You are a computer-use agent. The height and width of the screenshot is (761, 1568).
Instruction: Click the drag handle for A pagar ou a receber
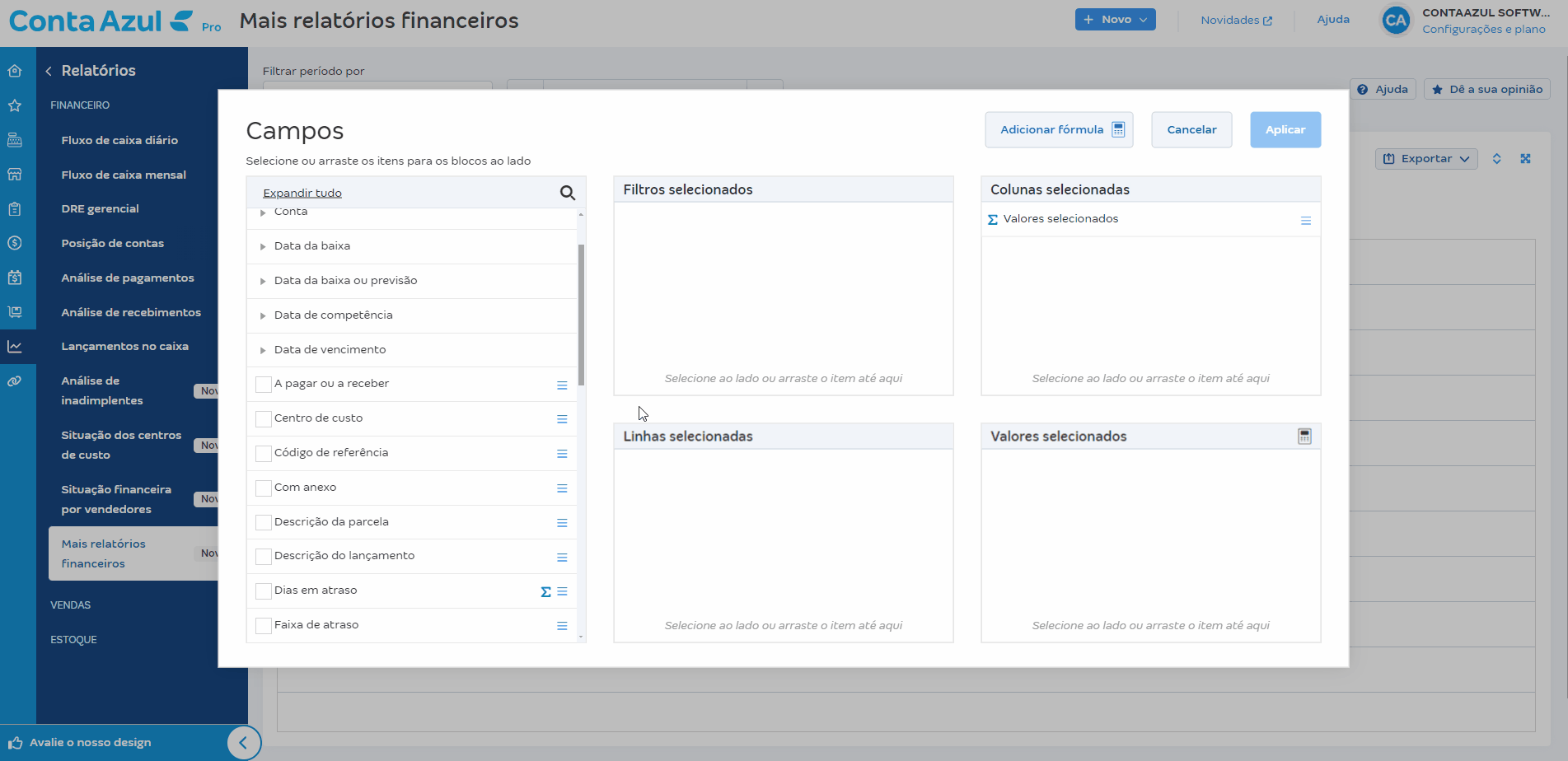pyautogui.click(x=562, y=385)
